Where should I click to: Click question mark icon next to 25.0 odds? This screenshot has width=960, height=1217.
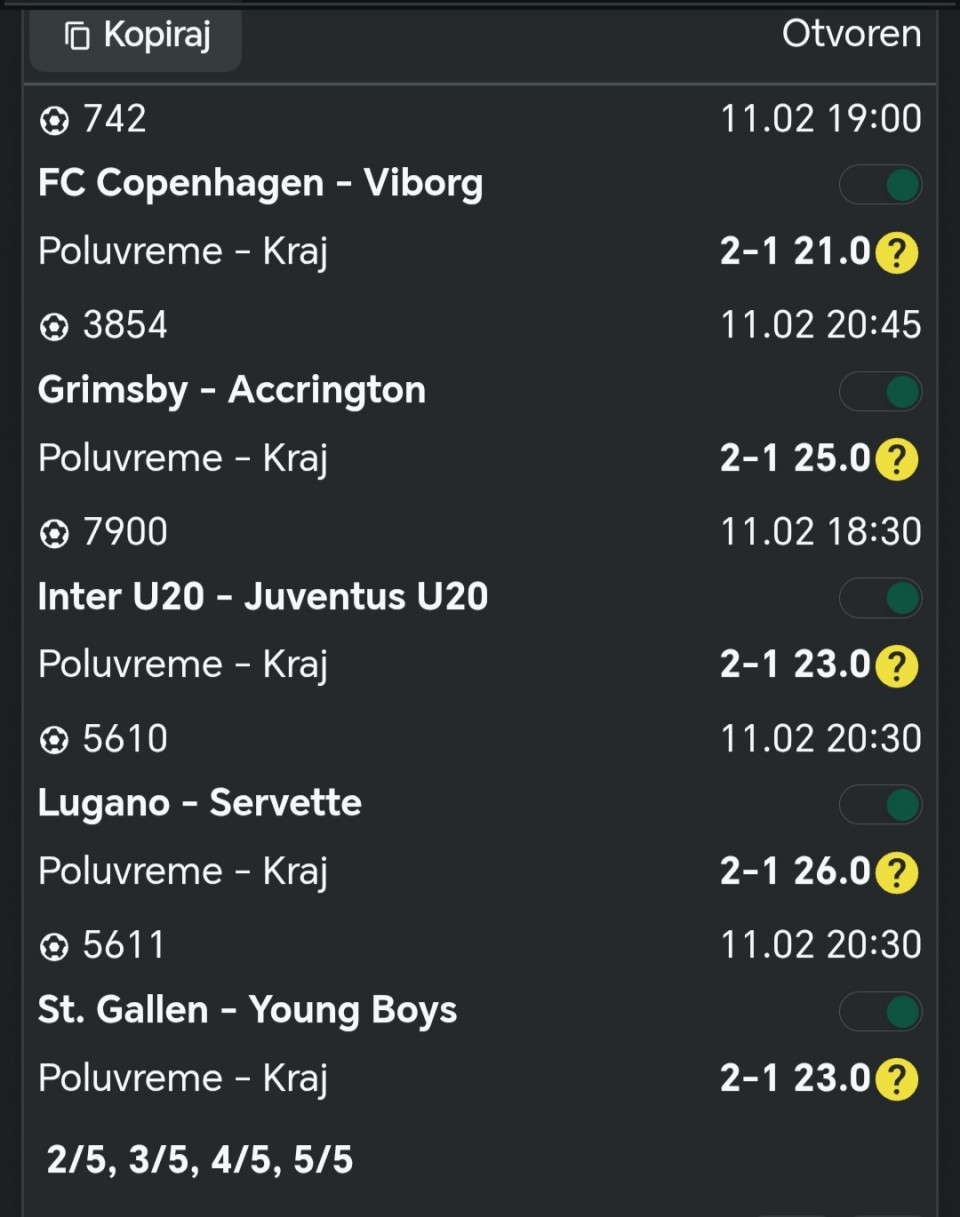pos(896,460)
